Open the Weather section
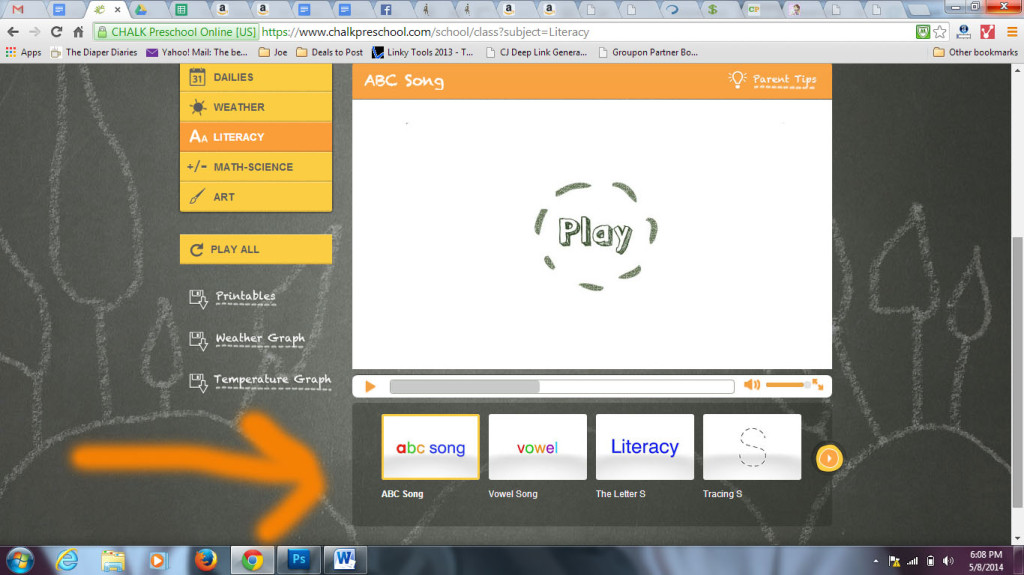This screenshot has height=575, width=1024. tap(255, 107)
